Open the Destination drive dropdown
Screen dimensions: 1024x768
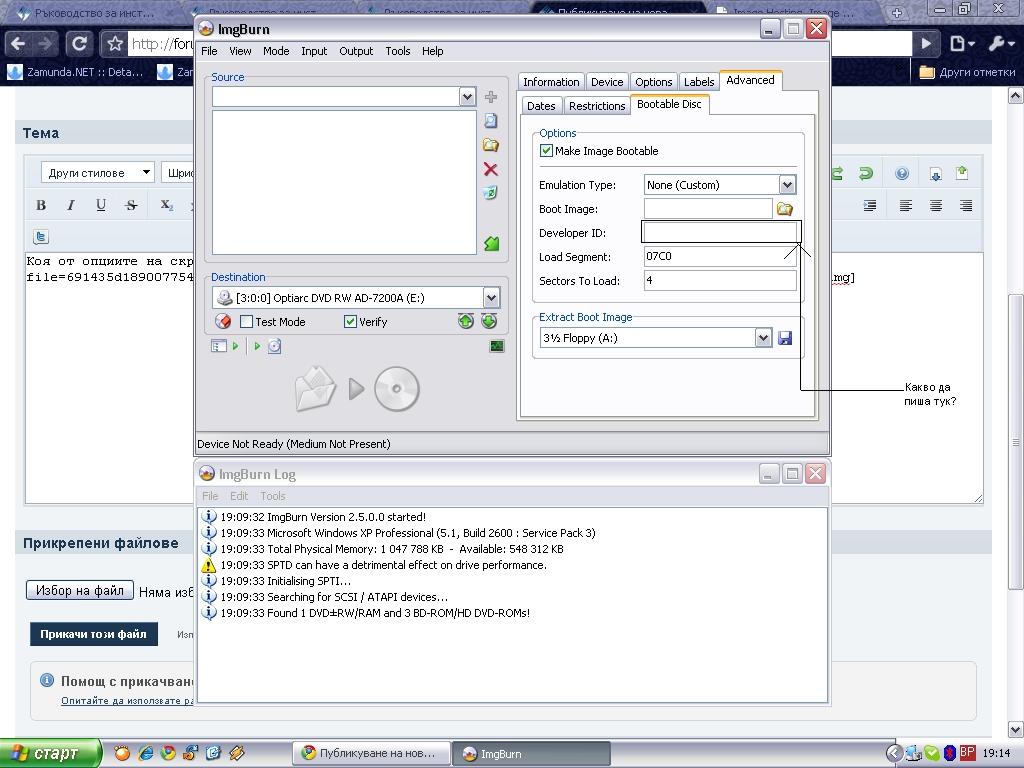[x=490, y=298]
